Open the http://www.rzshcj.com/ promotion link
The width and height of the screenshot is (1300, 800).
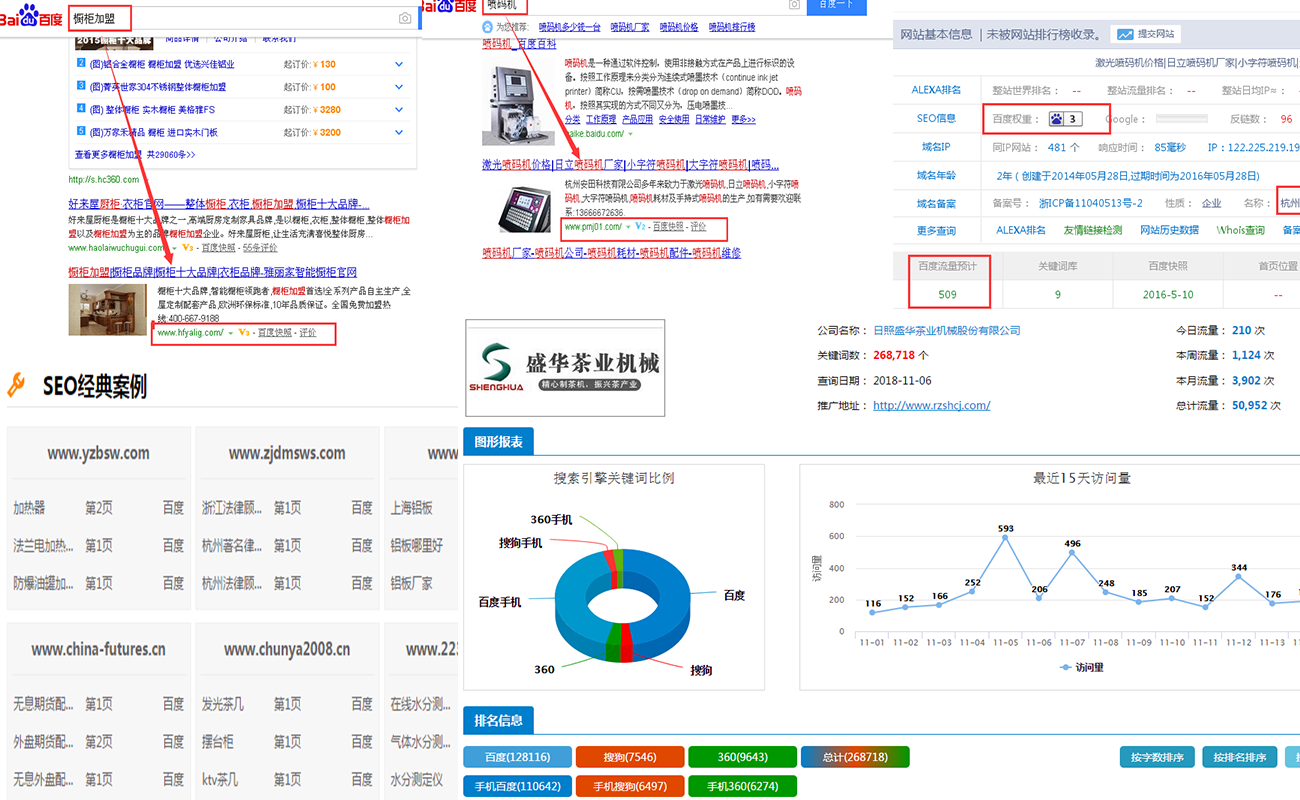pos(931,405)
